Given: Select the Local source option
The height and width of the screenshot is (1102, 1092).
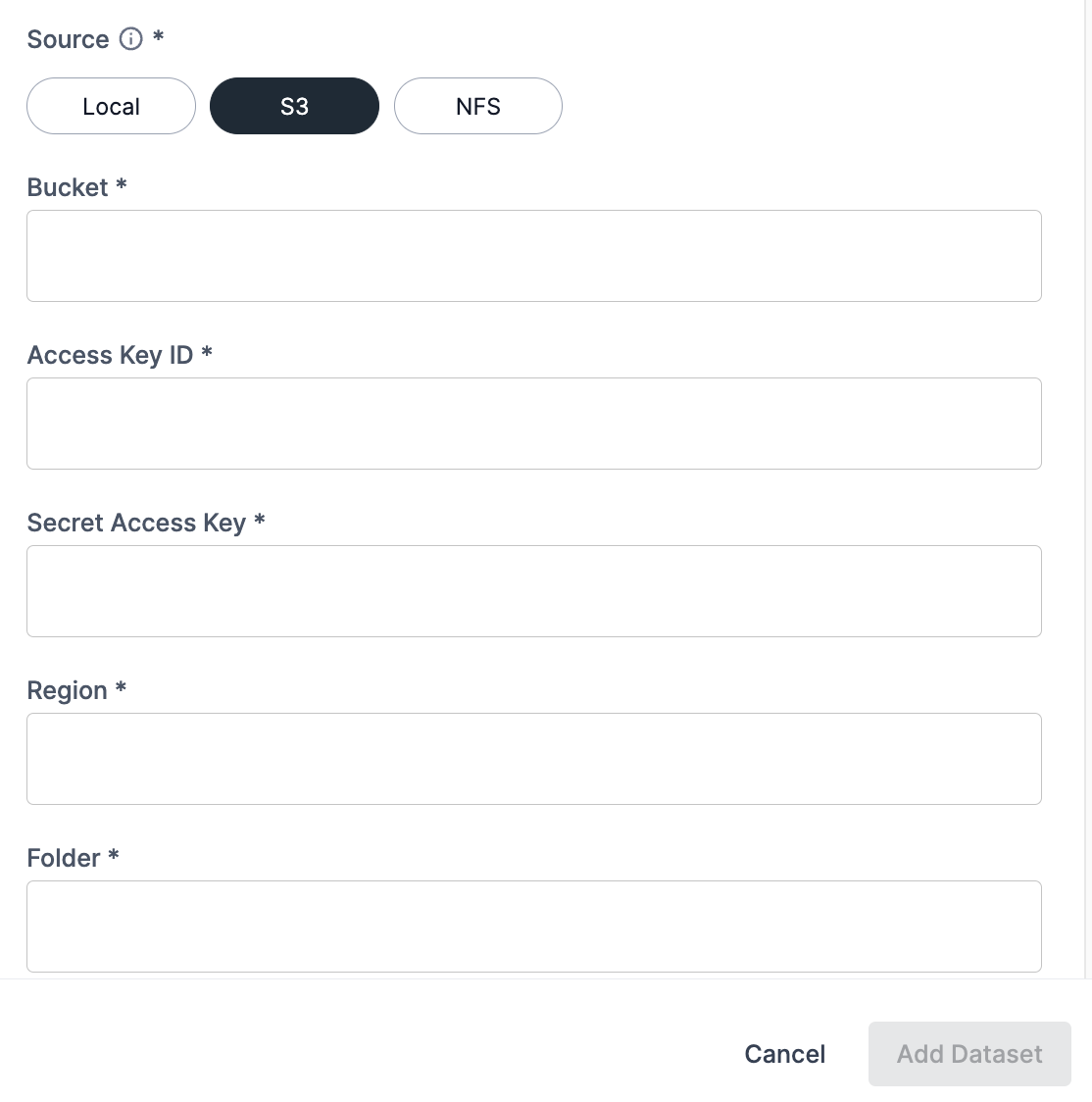Looking at the screenshot, I should tap(111, 106).
